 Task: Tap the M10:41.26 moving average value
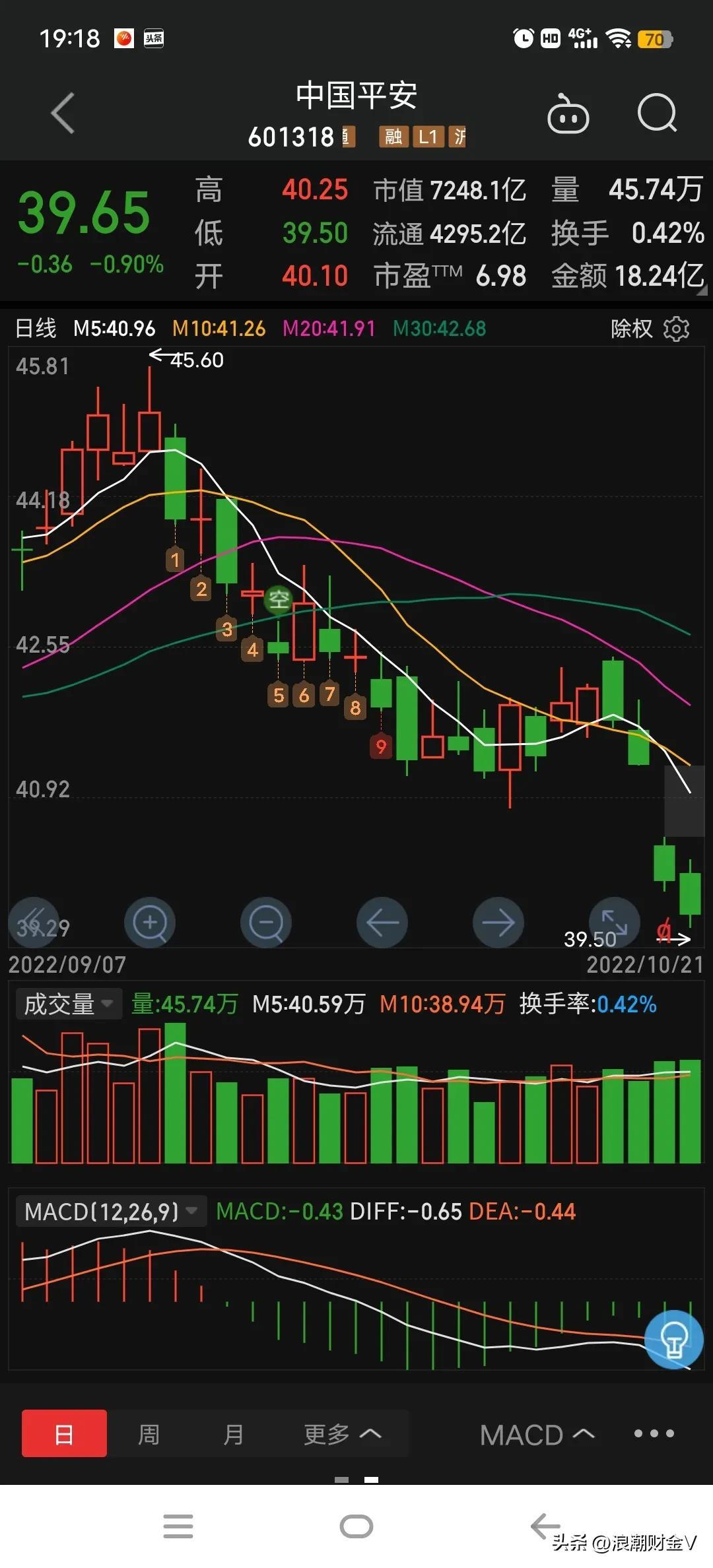click(x=219, y=328)
